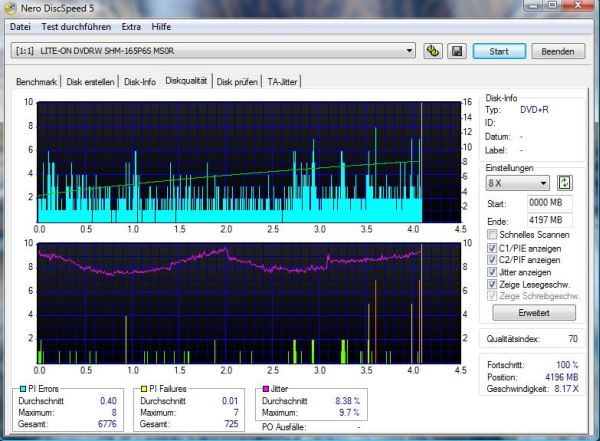Open the Hilfe menu

point(161,27)
